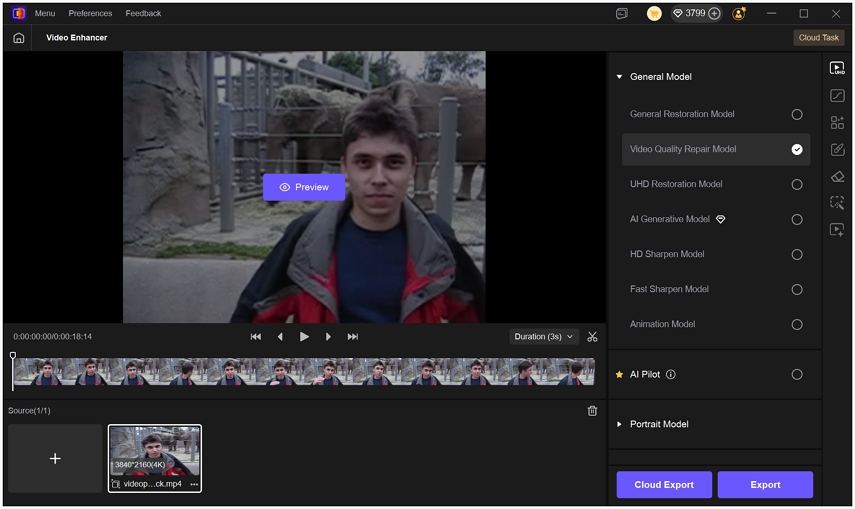The image size is (855, 509).
Task: Open the Menu item
Action: click(45, 13)
